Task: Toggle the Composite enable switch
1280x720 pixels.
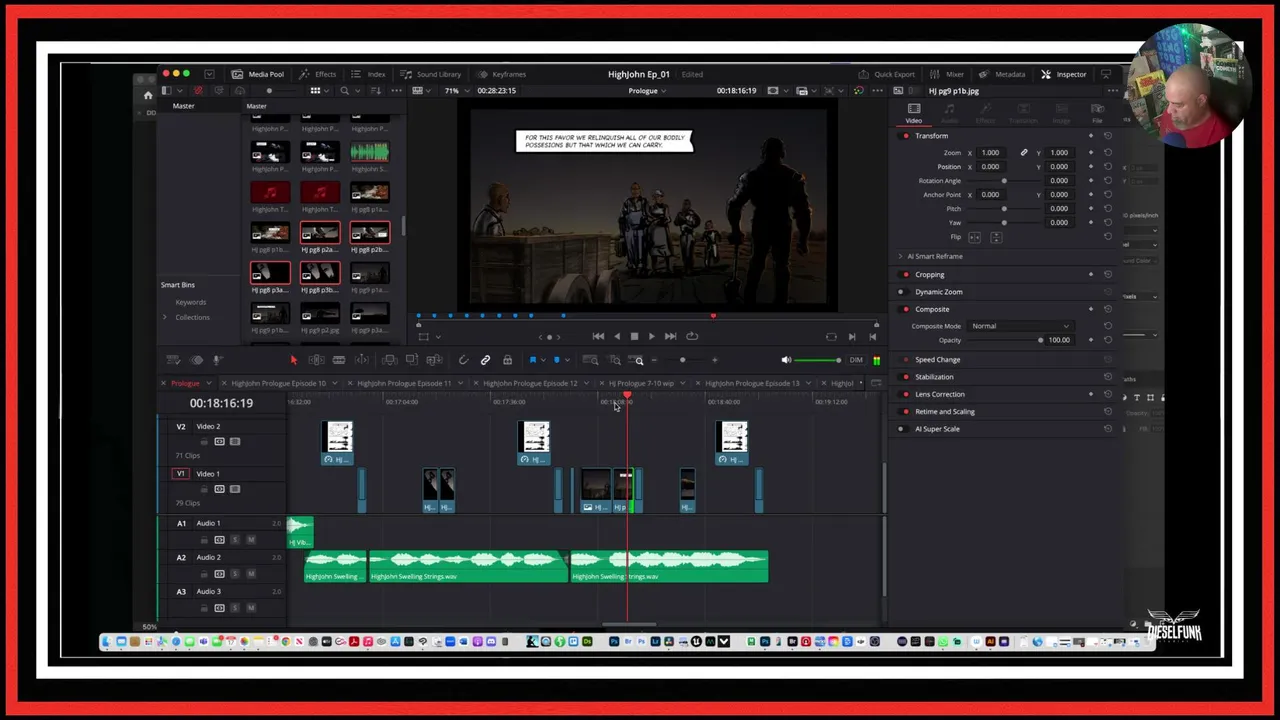Action: coord(906,309)
